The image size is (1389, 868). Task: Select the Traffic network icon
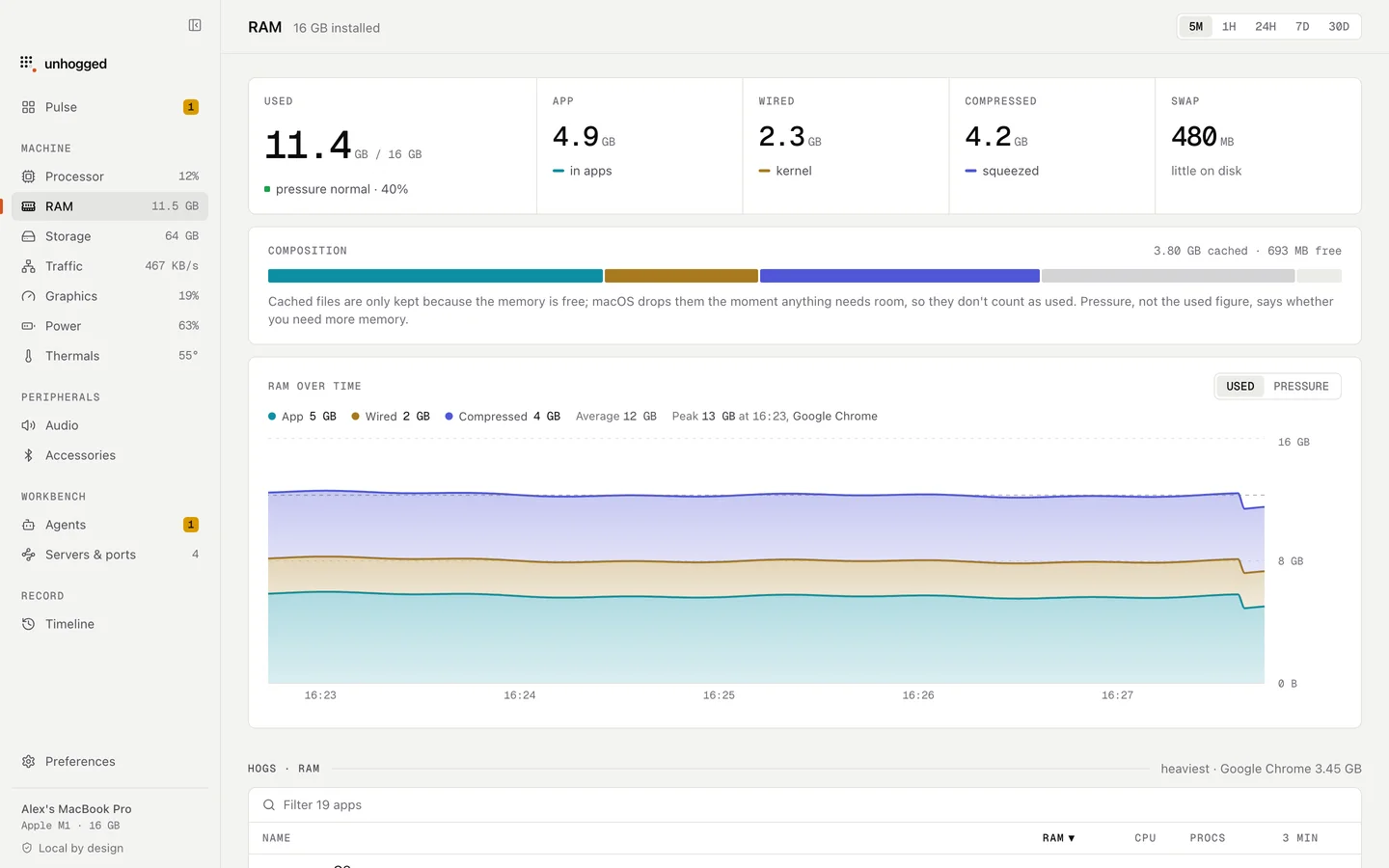pos(28,266)
